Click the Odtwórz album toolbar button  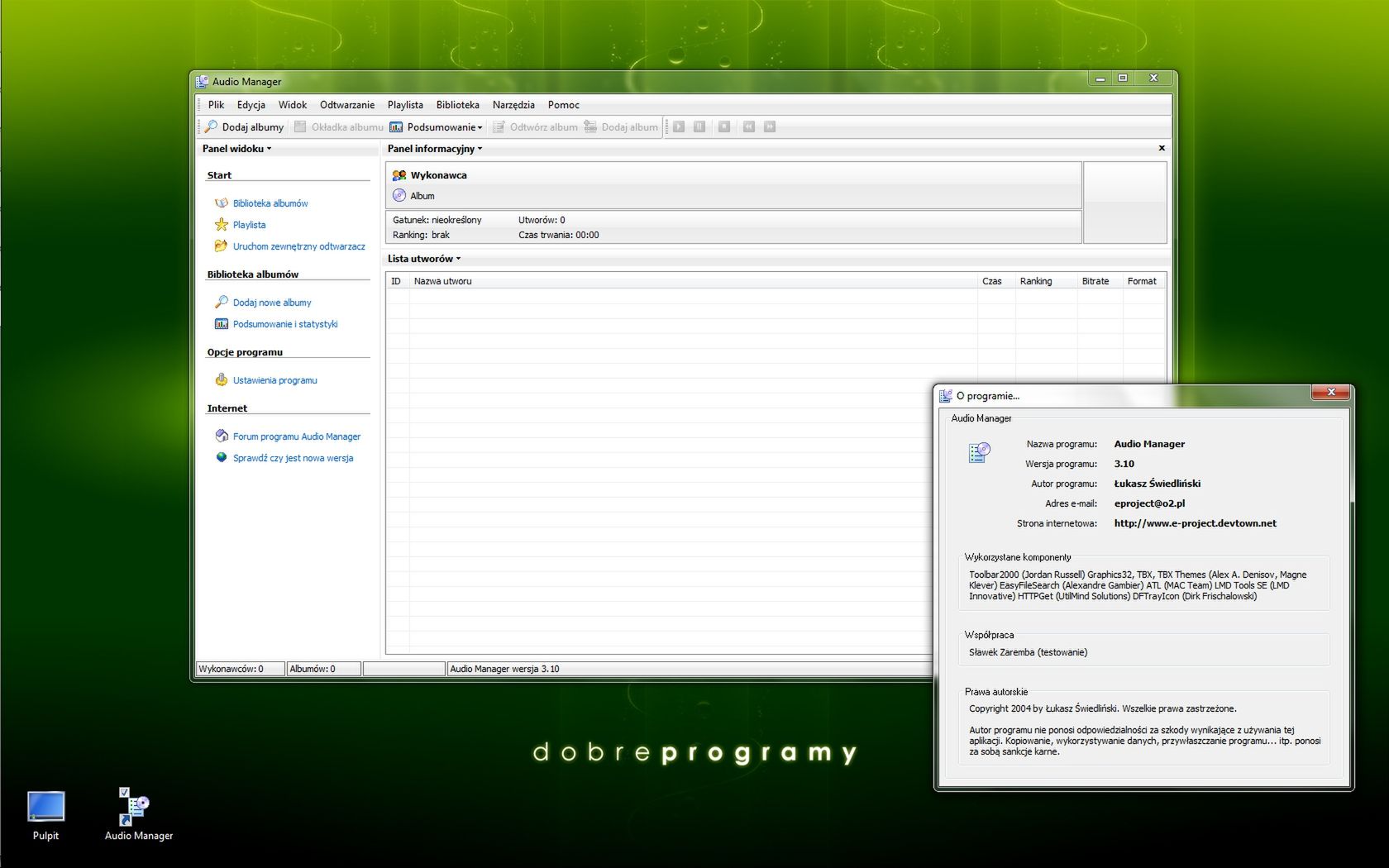536,126
